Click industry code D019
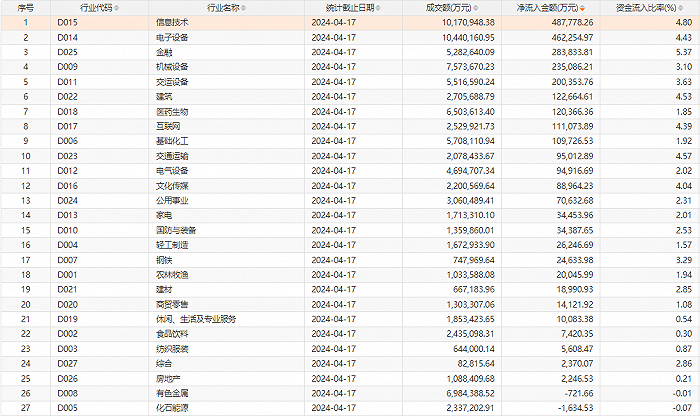 coord(67,319)
